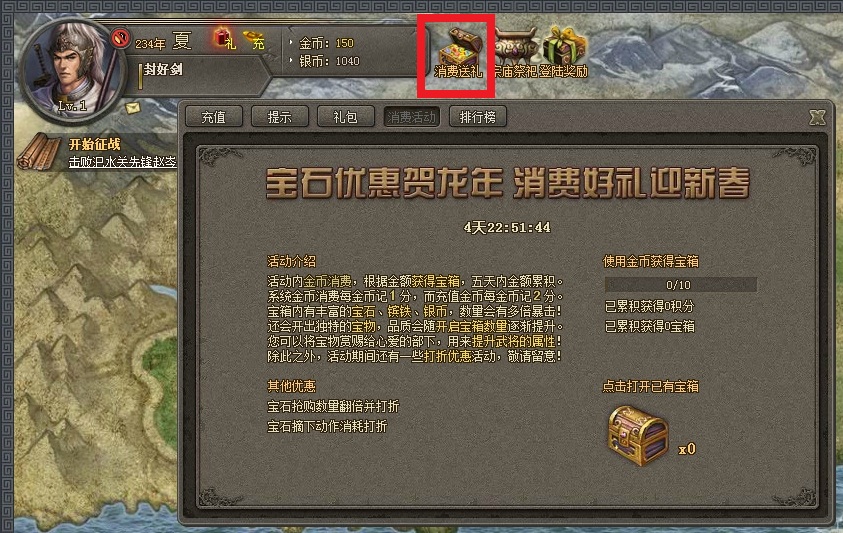Click the quest link 击败汜水关先锋赵岑

tap(123, 161)
